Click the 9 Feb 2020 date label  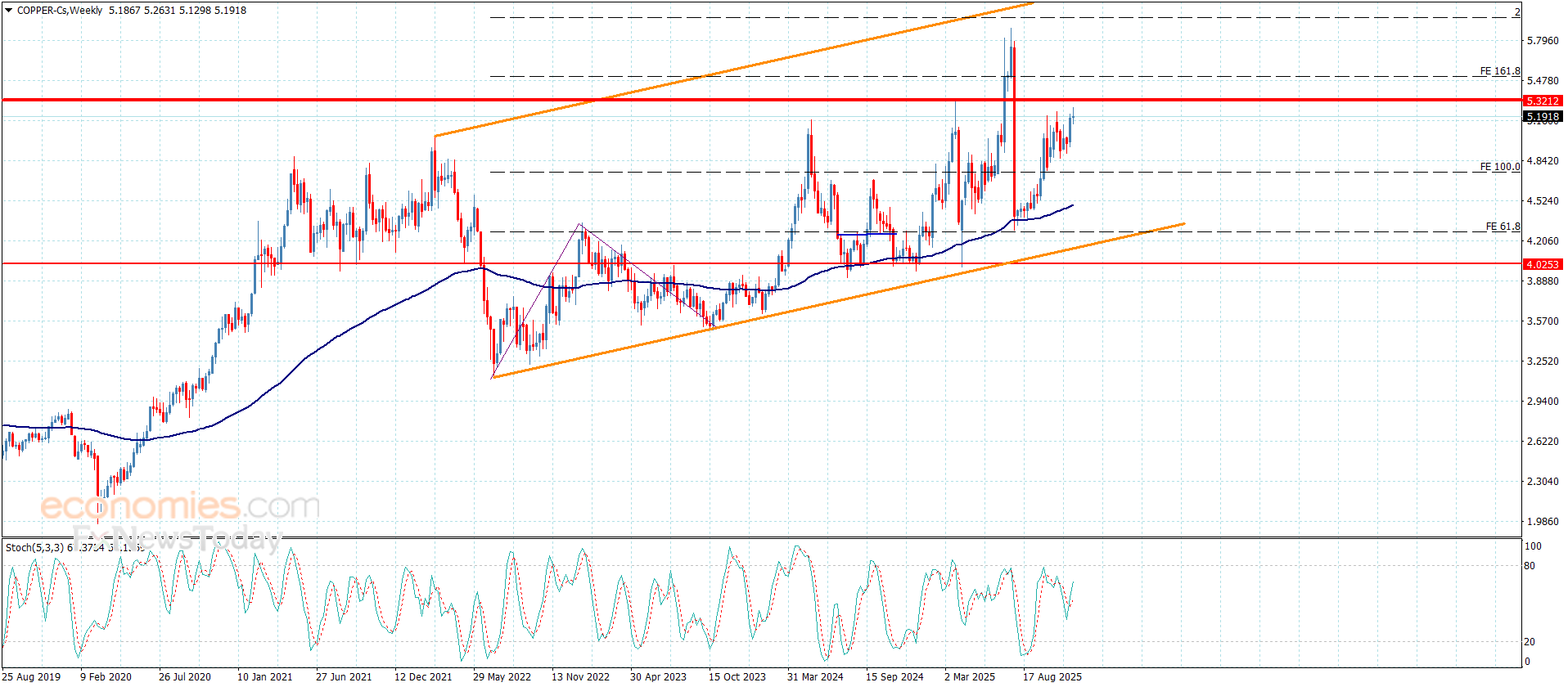[x=106, y=676]
